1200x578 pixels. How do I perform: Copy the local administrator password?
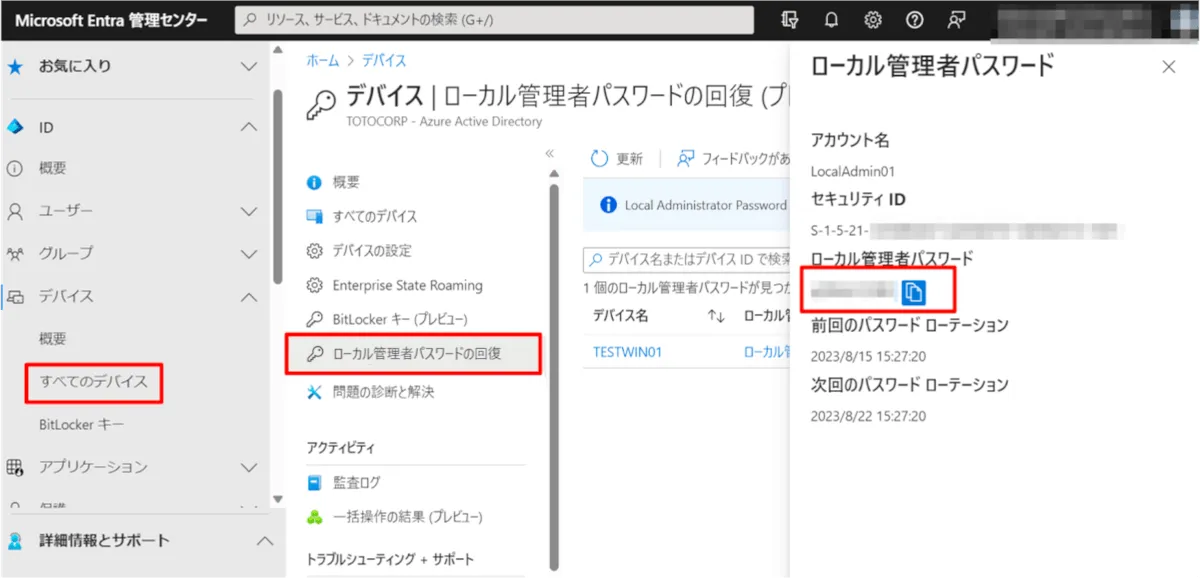tap(915, 292)
